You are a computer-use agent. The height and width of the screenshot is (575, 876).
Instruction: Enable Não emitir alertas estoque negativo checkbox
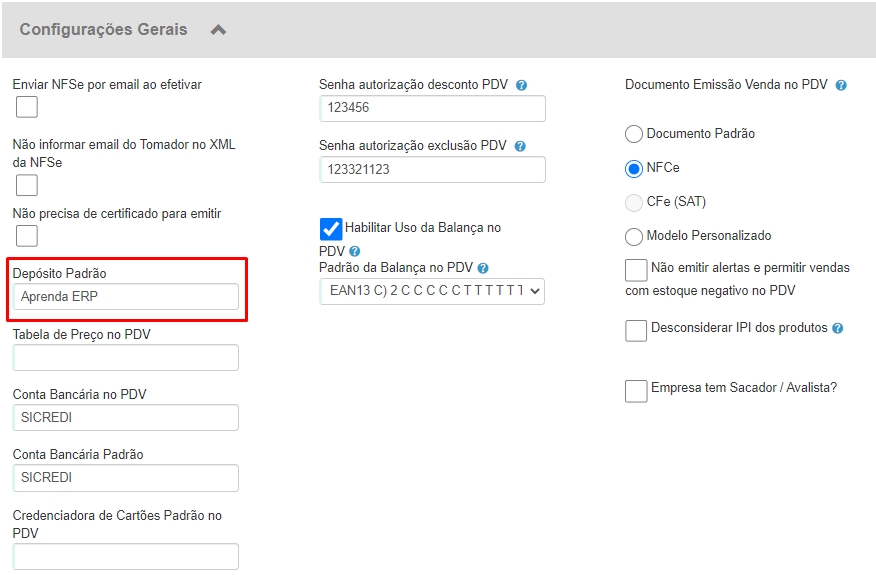[x=636, y=270]
